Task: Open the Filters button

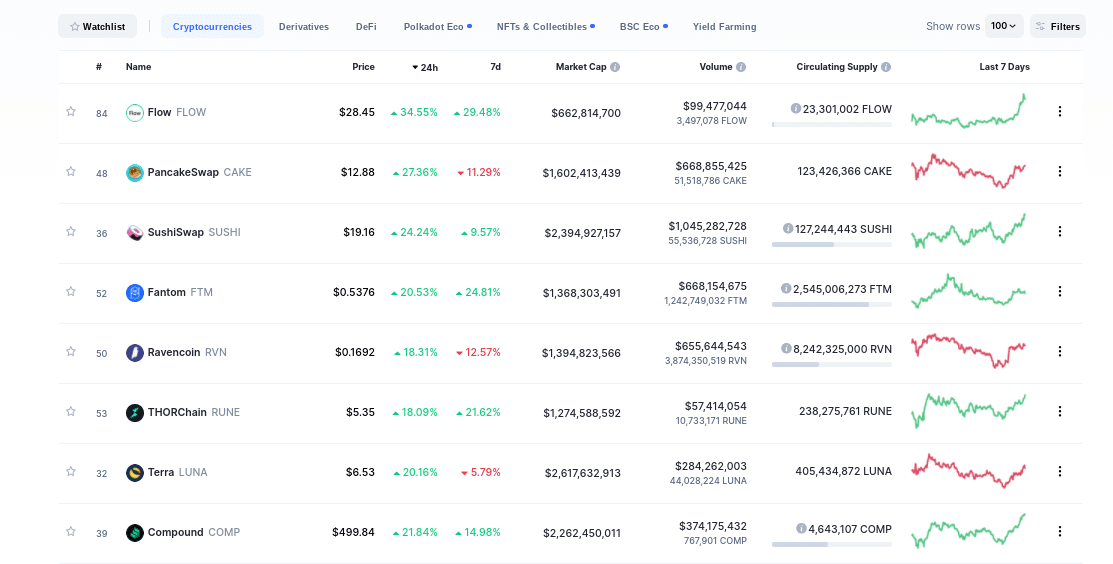Action: pyautogui.click(x=1058, y=26)
